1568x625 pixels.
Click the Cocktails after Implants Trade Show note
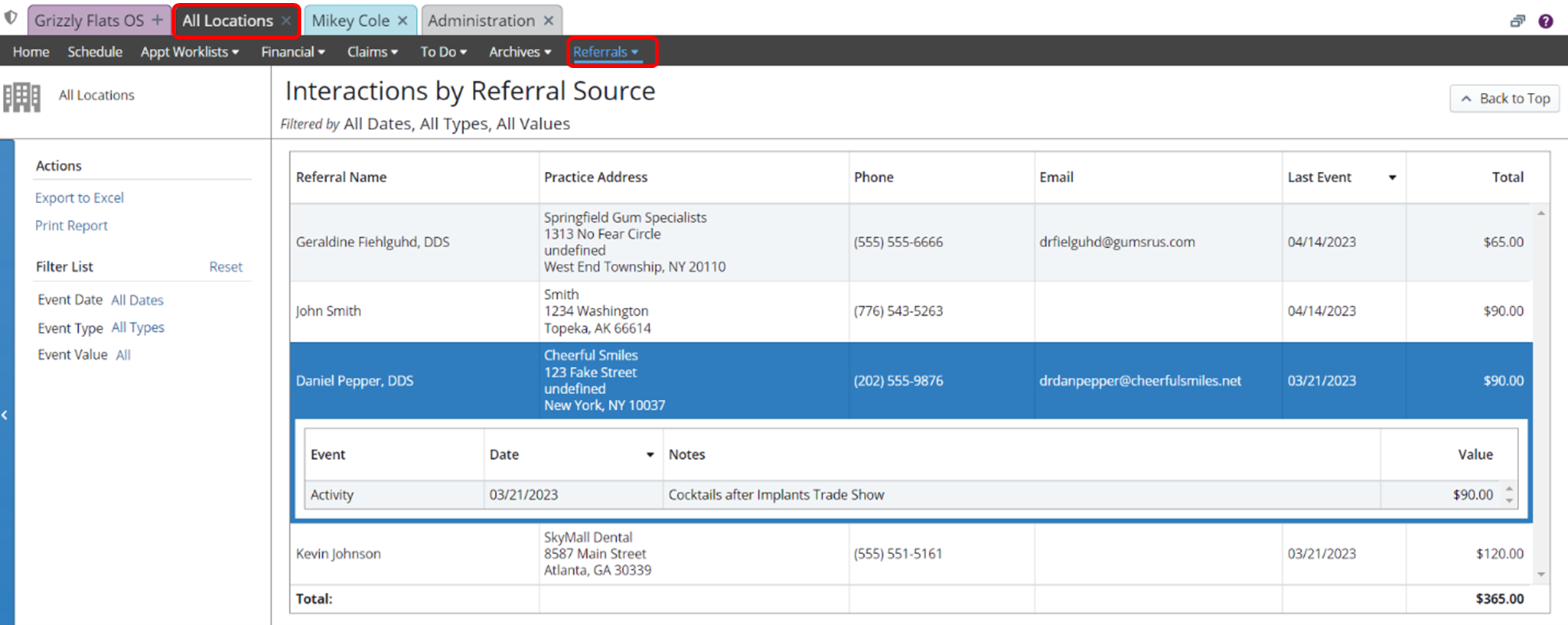click(776, 495)
